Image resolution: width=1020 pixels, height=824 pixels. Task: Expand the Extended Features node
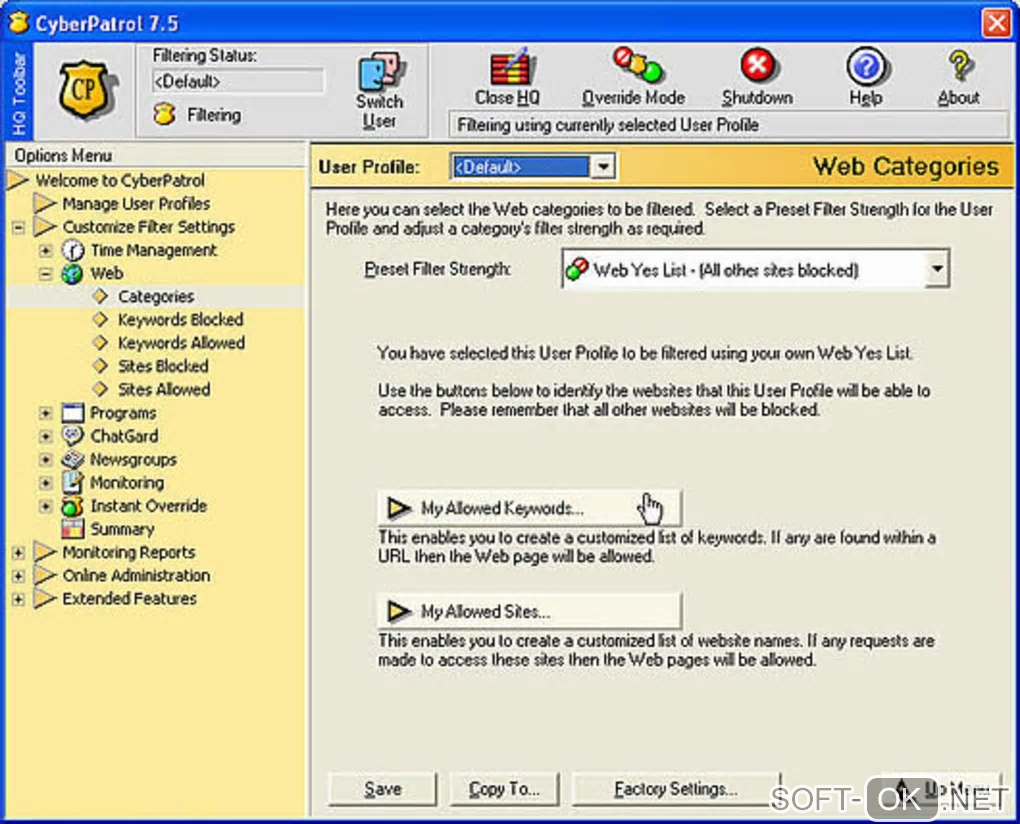[18, 599]
